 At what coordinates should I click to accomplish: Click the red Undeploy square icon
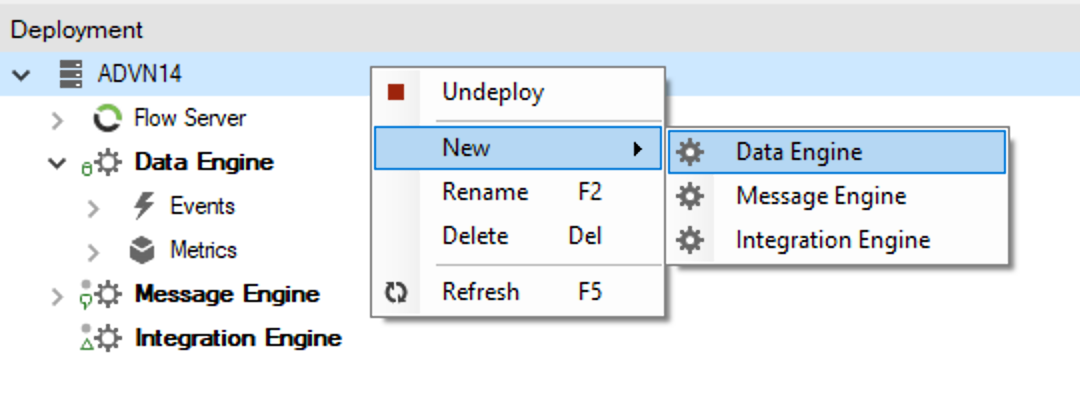(395, 92)
